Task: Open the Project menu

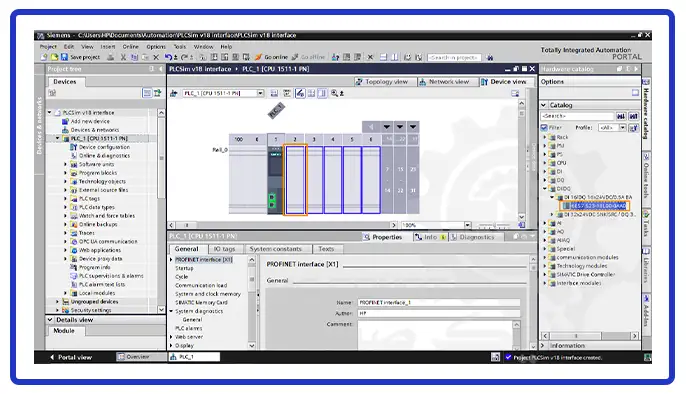Action: pyautogui.click(x=48, y=46)
